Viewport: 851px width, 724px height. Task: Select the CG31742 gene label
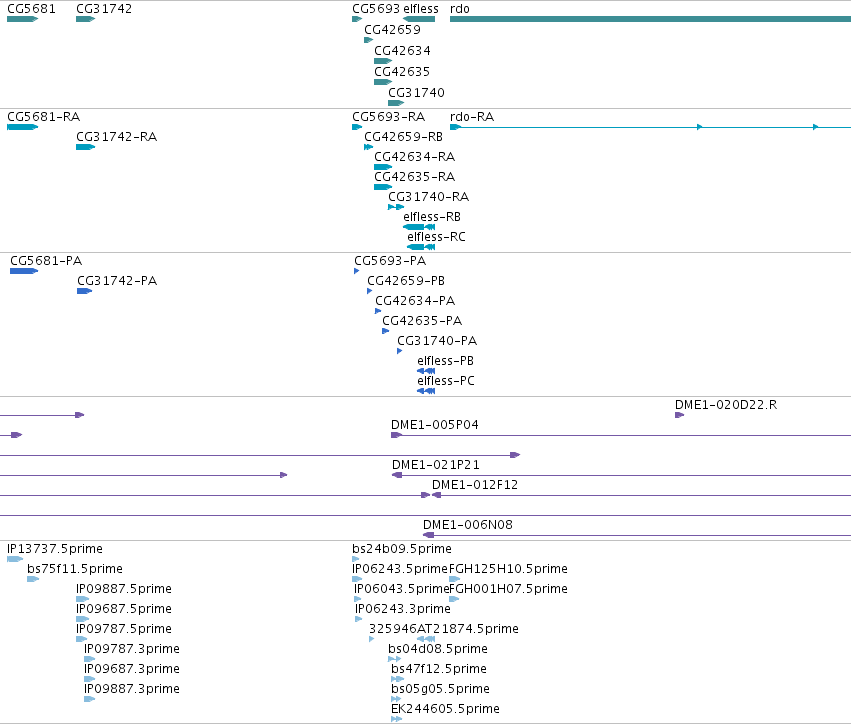pyautogui.click(x=104, y=9)
